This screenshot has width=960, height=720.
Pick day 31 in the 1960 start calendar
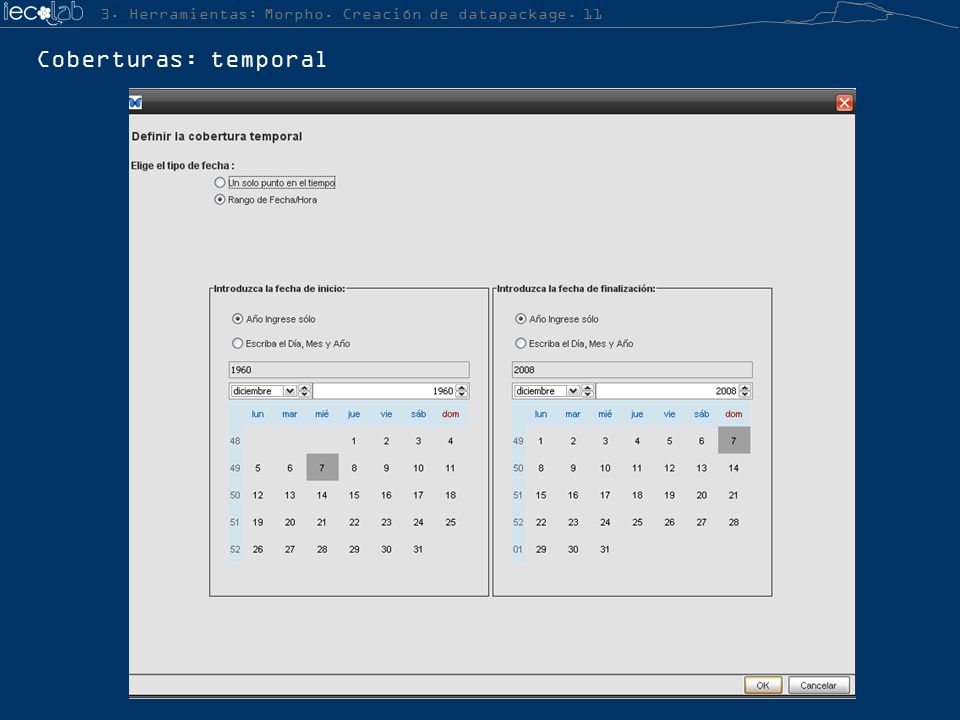pos(418,549)
